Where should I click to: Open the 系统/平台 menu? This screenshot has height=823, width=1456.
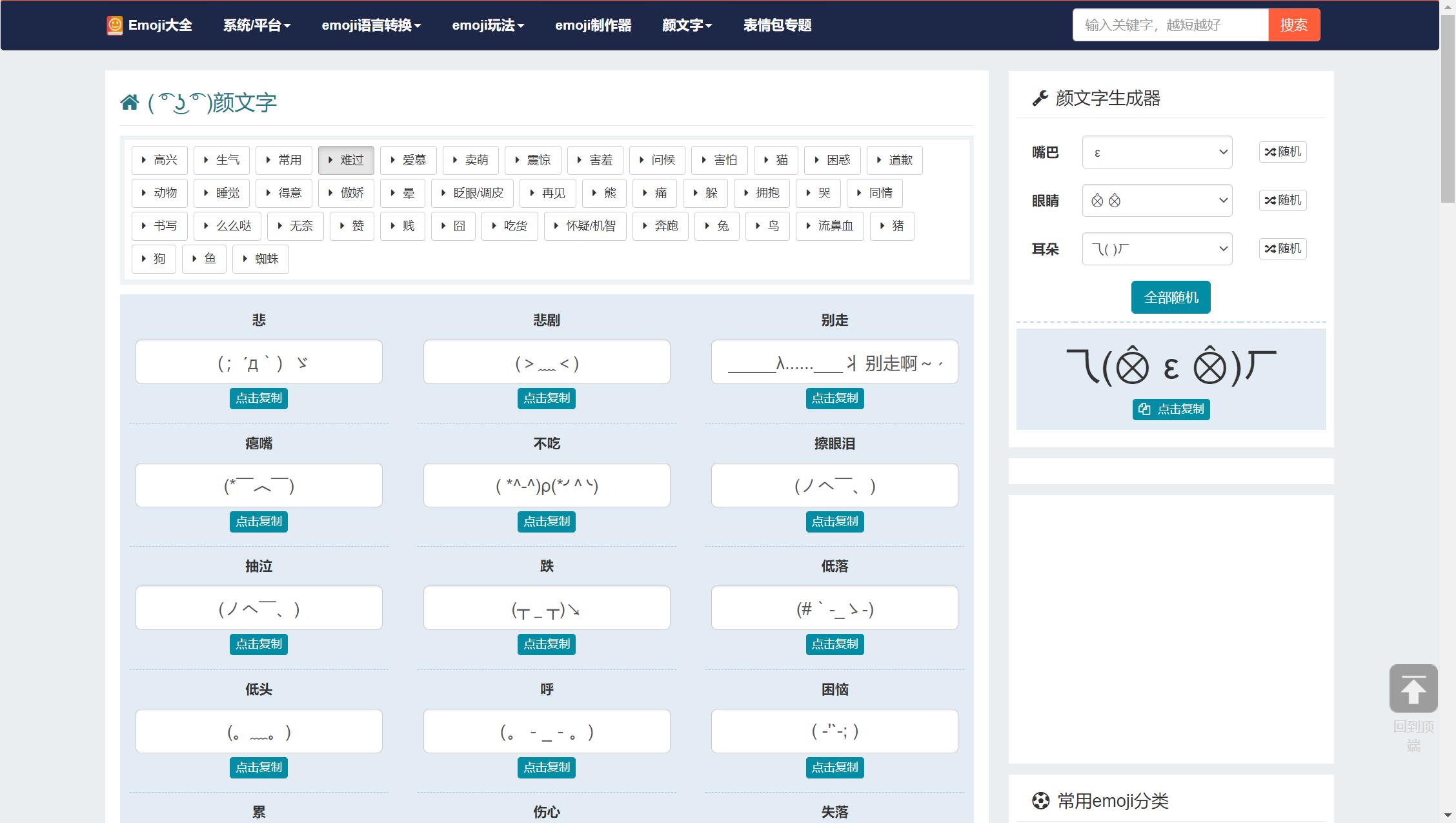256,25
